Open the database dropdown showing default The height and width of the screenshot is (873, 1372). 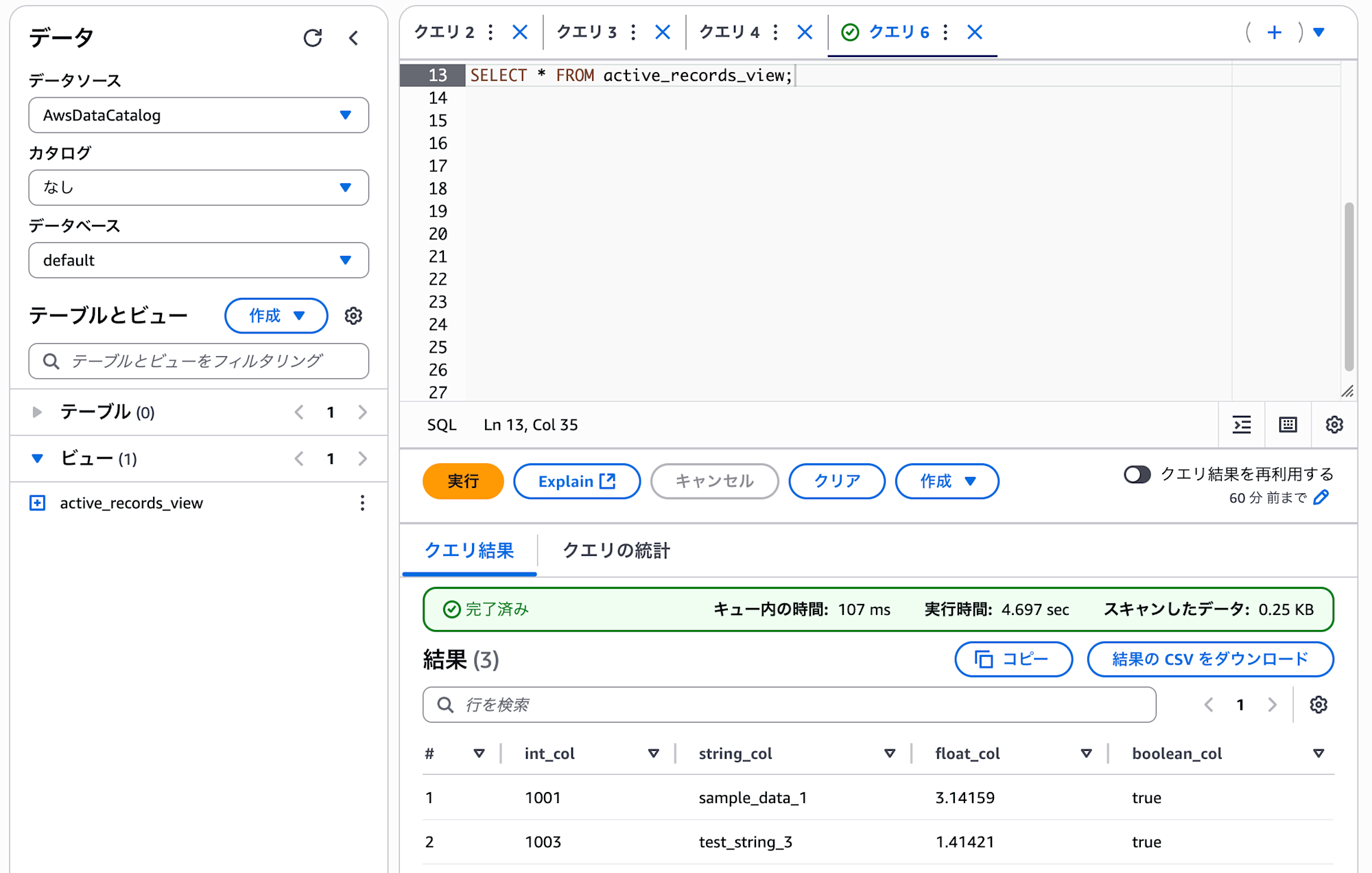199,260
